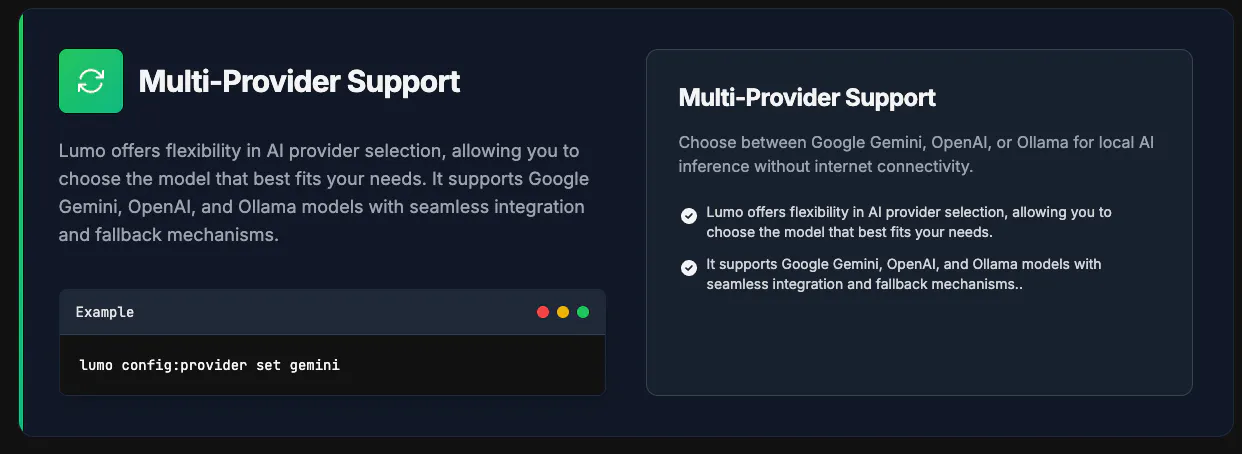Click the second bullet about fallback mechanisms
Viewport: 1242px width, 454px height.
[904, 274]
